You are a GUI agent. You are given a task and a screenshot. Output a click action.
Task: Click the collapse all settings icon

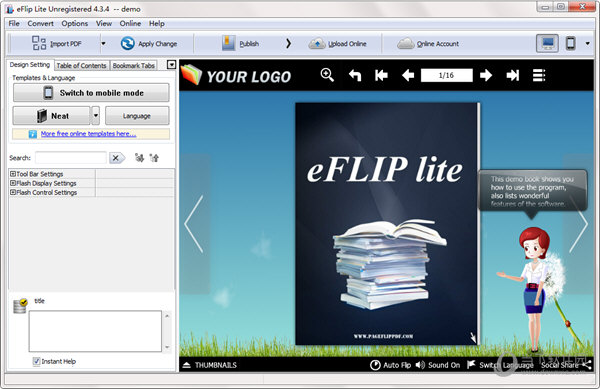tap(154, 158)
